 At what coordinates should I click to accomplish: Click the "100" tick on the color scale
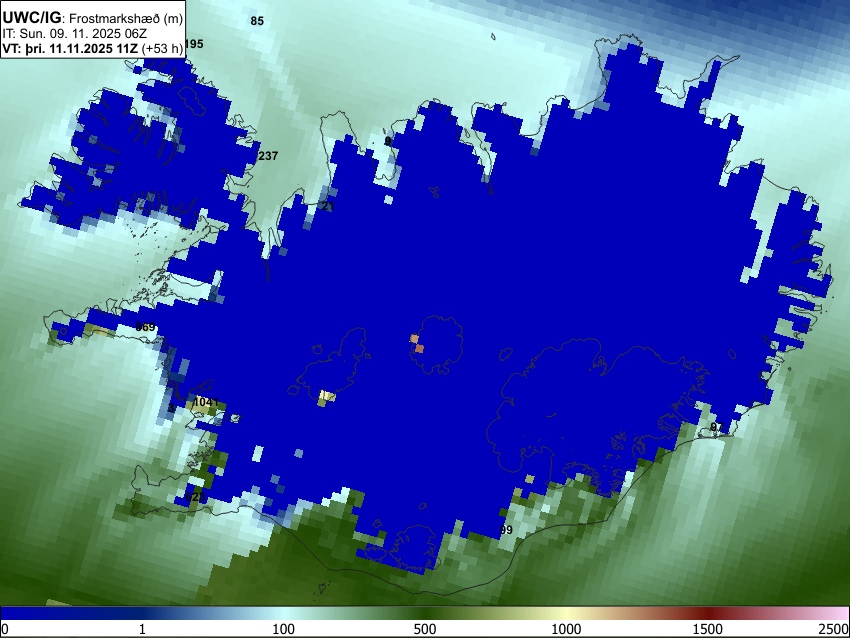coord(284,629)
